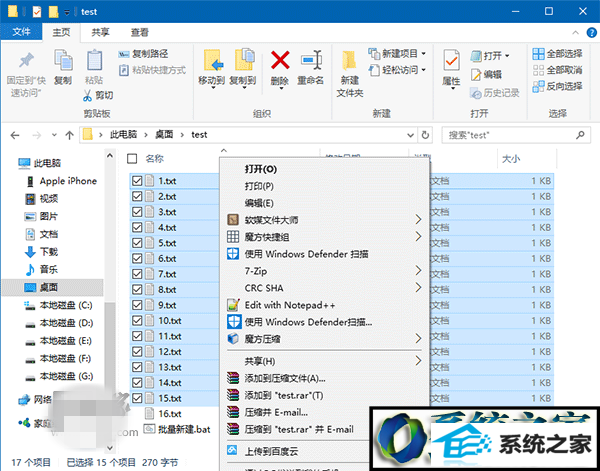
Task: Switch to the Share (共享) ribbon tab
Action: (100, 33)
